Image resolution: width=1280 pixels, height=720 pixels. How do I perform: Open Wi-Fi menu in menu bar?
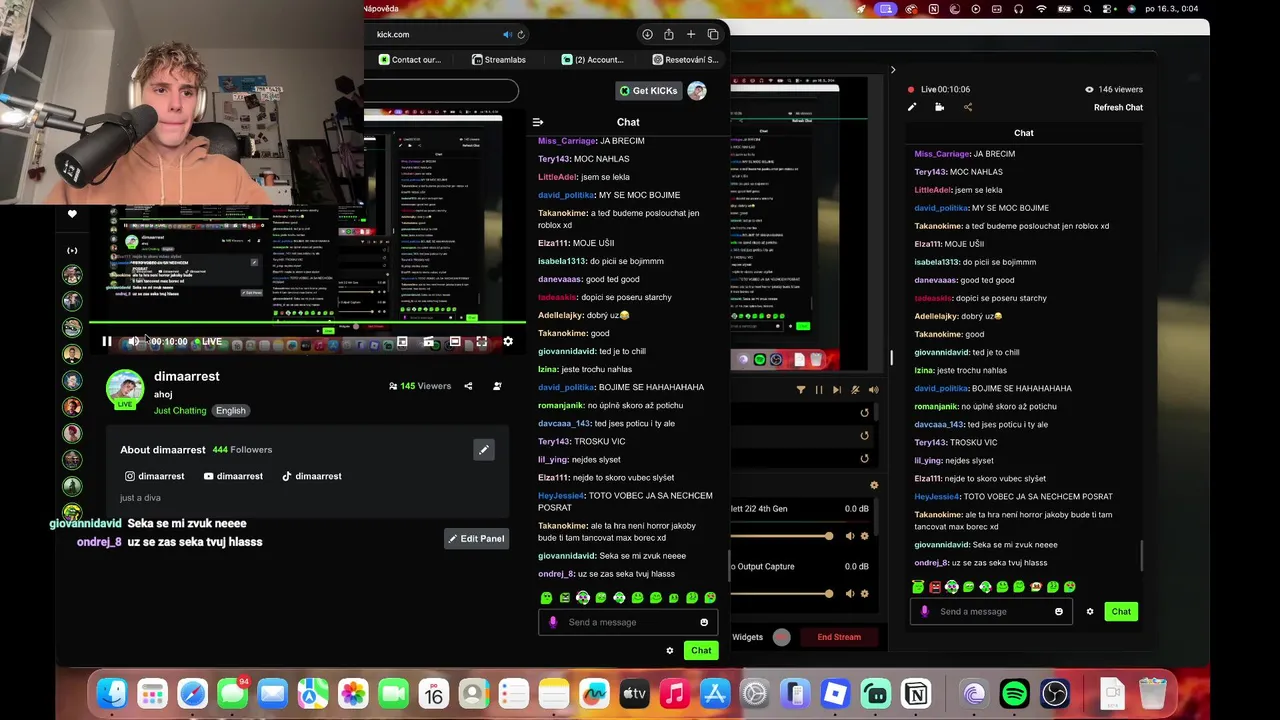1041,9
